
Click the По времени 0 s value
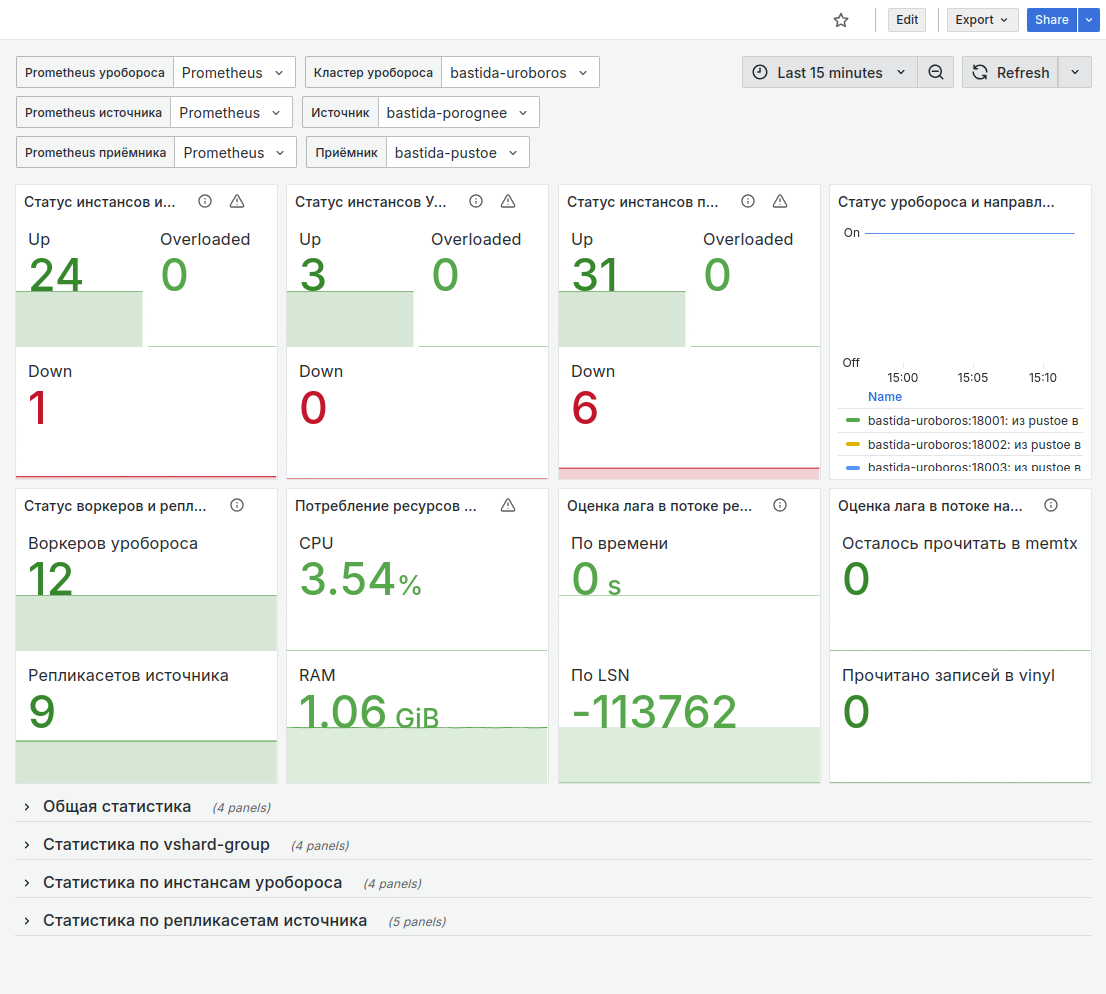coord(596,579)
